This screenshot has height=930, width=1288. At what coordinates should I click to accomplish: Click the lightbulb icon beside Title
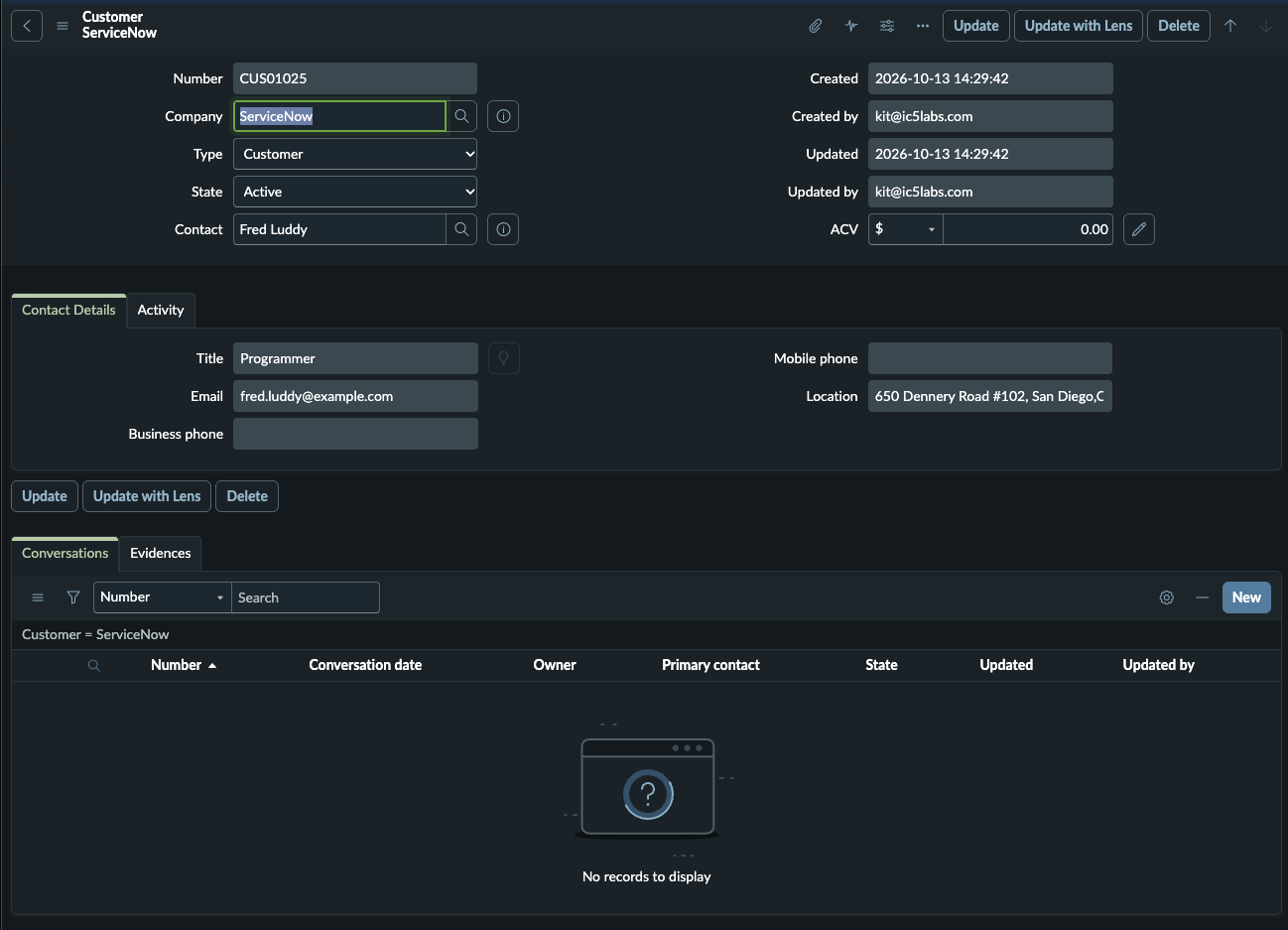503,358
